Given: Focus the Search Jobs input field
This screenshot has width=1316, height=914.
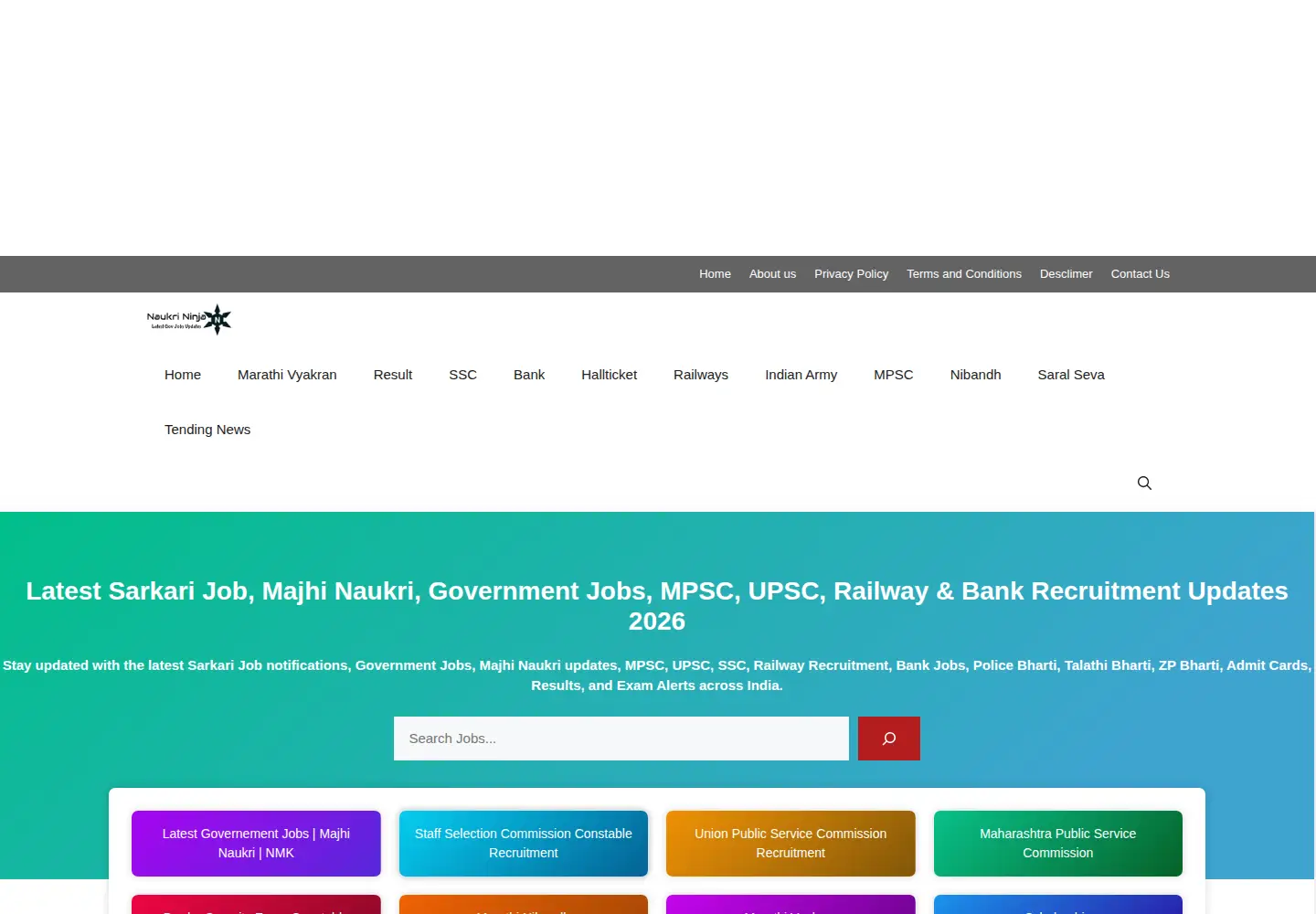Looking at the screenshot, I should [x=621, y=739].
